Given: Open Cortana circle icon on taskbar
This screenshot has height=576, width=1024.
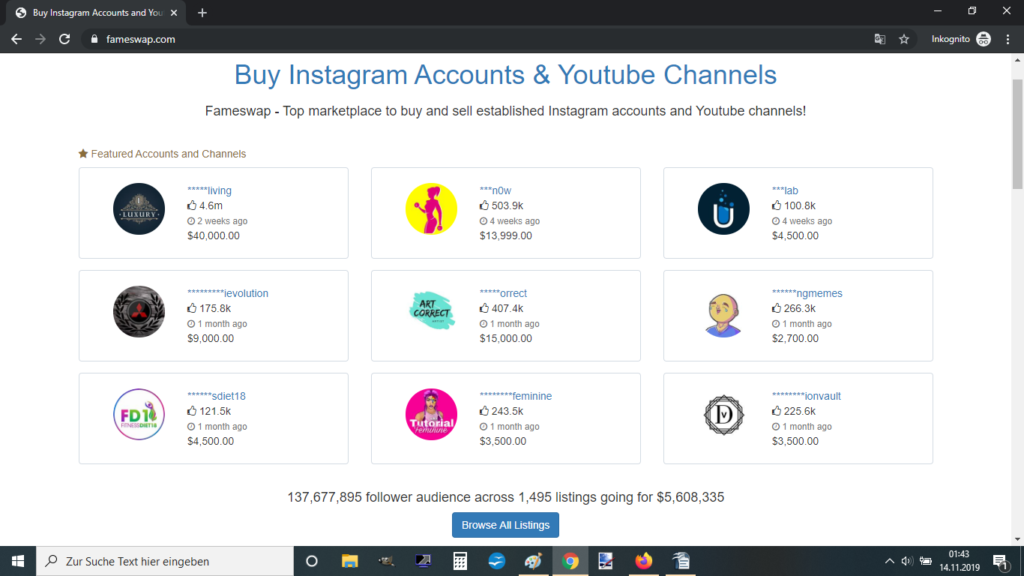Looking at the screenshot, I should (312, 561).
